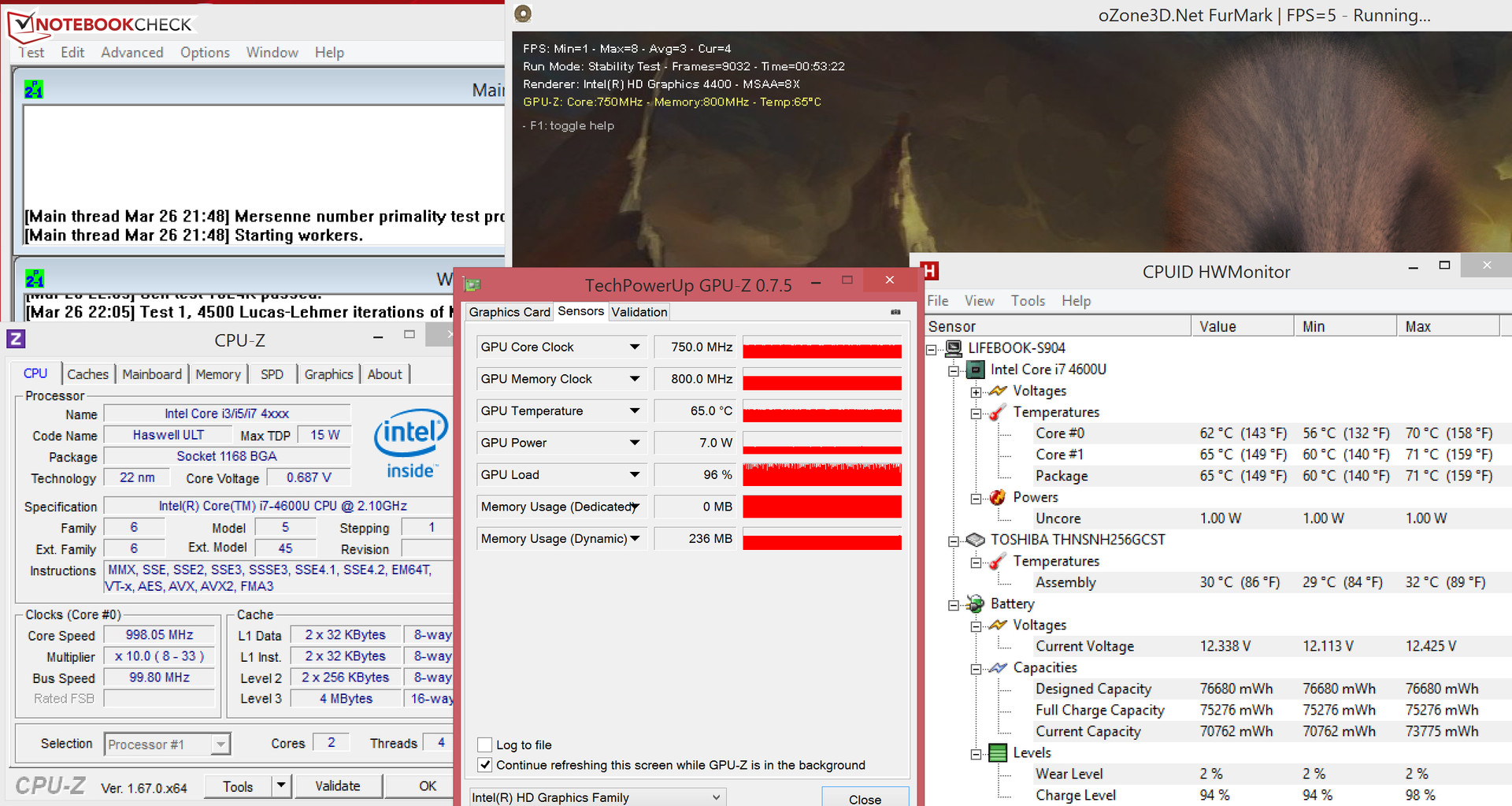Click the HWMonitor red H title icon
The image size is (1512, 806).
pos(929,271)
